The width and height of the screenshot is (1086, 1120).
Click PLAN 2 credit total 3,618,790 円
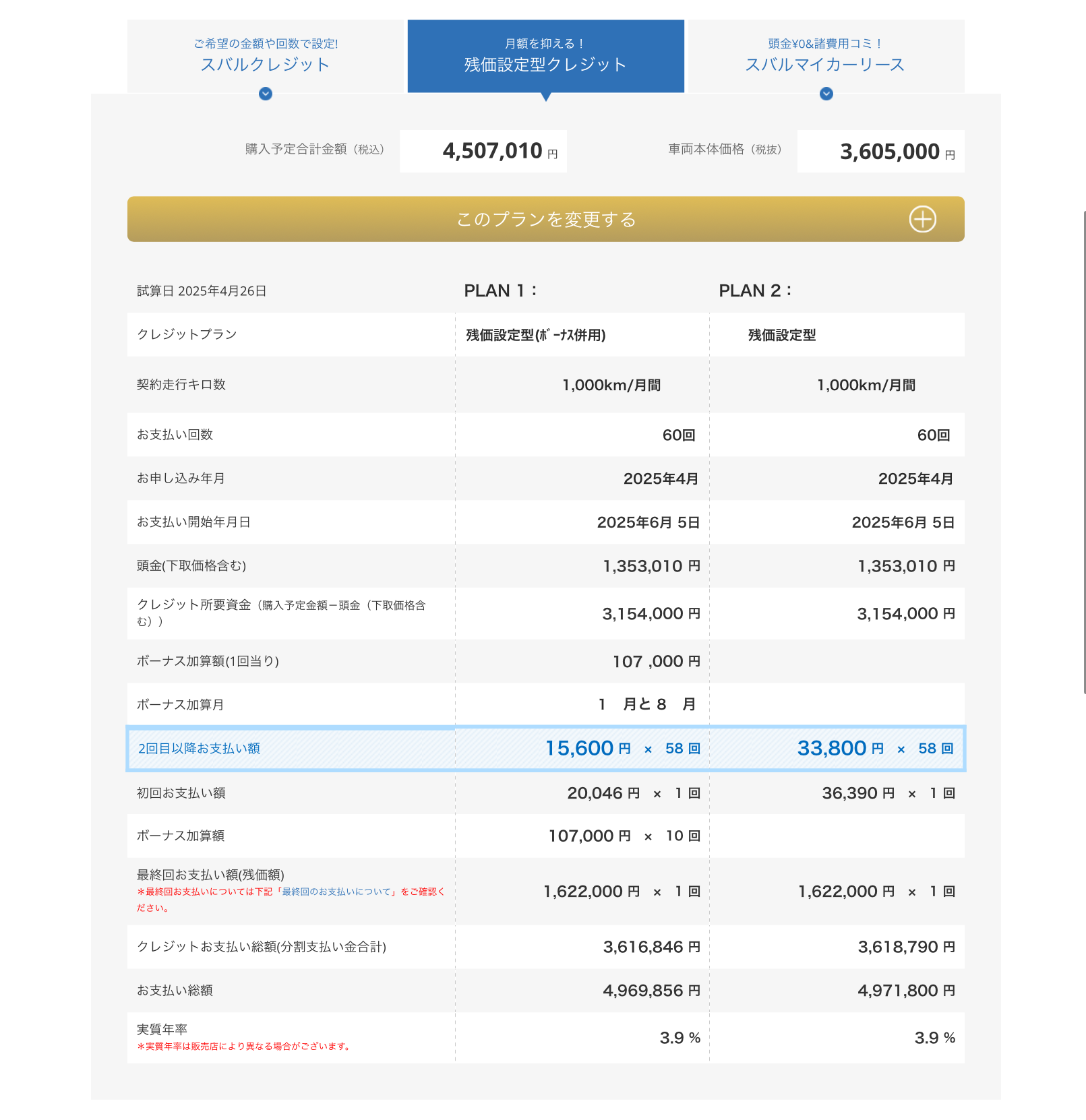point(907,947)
